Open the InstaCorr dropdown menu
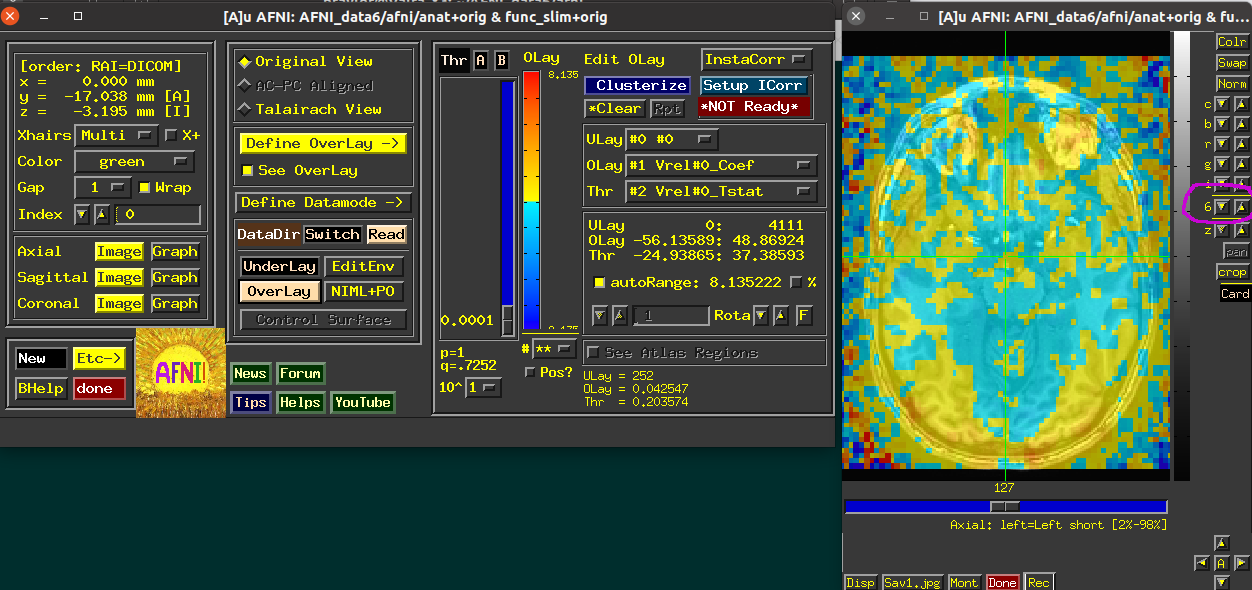Screen dimensions: 1252x590 point(757,60)
